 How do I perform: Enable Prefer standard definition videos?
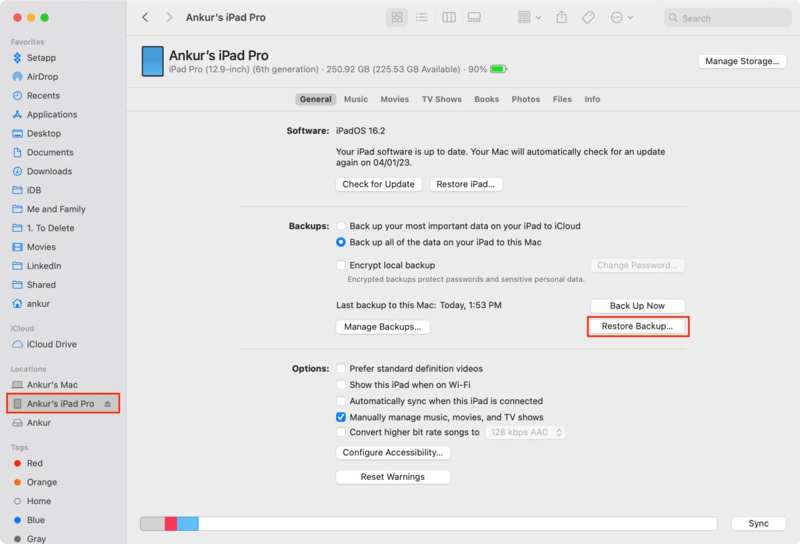click(x=341, y=368)
